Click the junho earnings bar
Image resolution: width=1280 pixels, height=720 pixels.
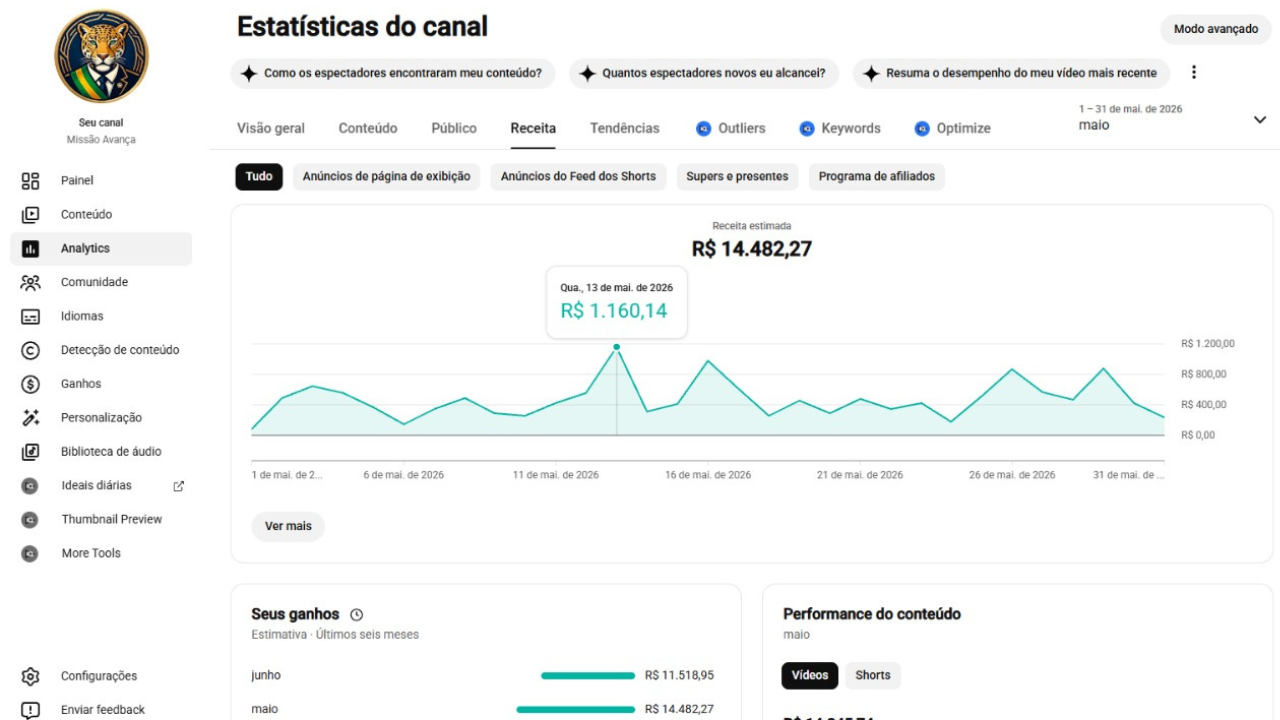tap(588, 676)
